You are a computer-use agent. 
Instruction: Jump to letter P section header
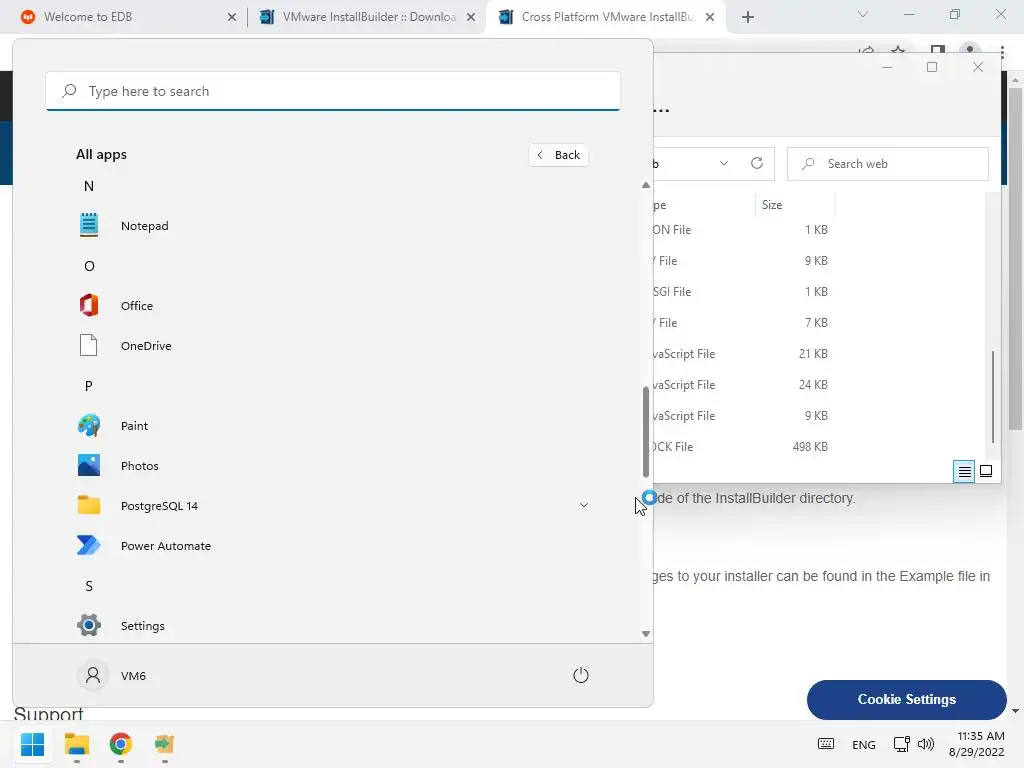(x=89, y=386)
